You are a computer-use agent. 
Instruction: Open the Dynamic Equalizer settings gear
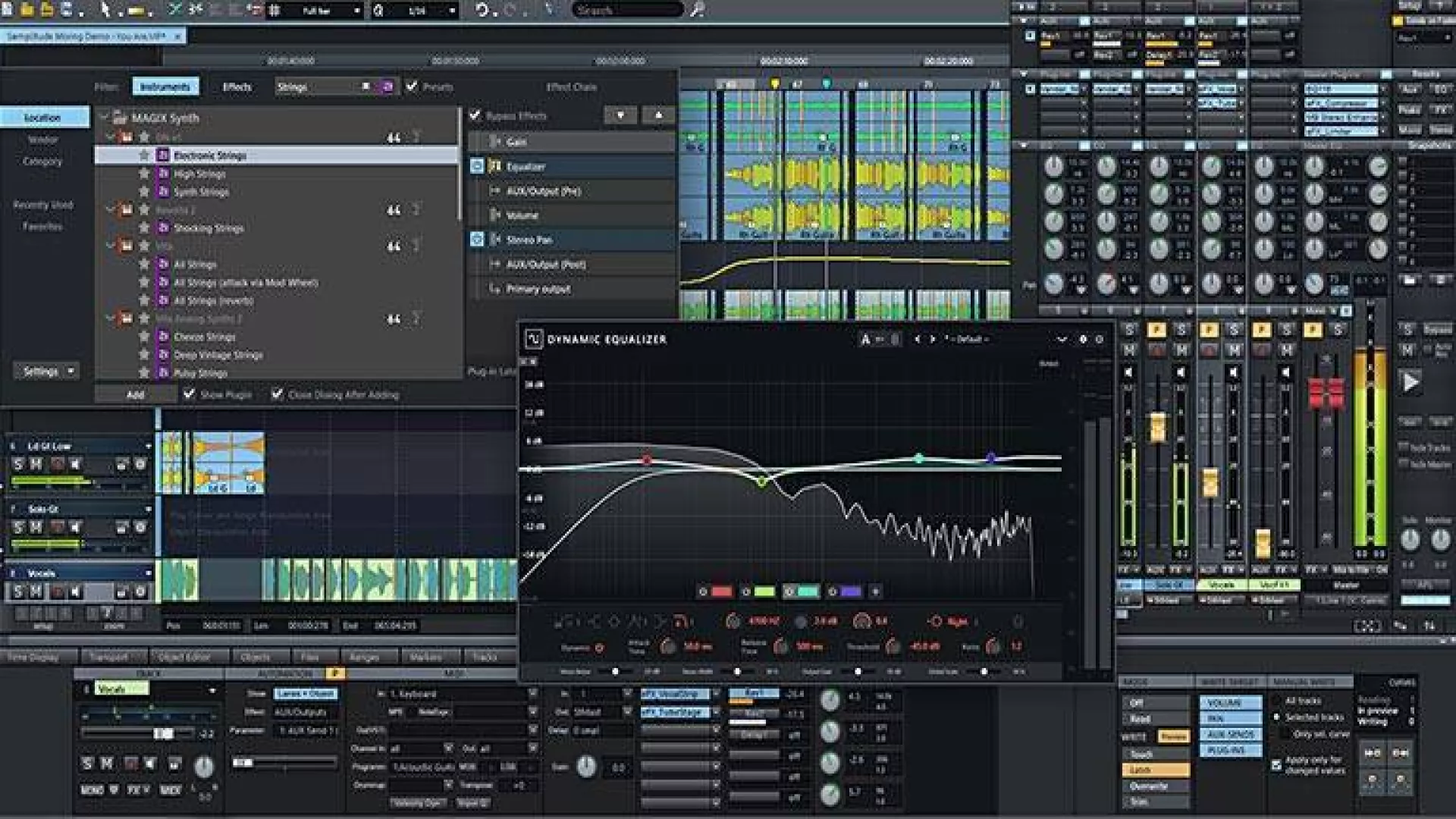pyautogui.click(x=1083, y=339)
